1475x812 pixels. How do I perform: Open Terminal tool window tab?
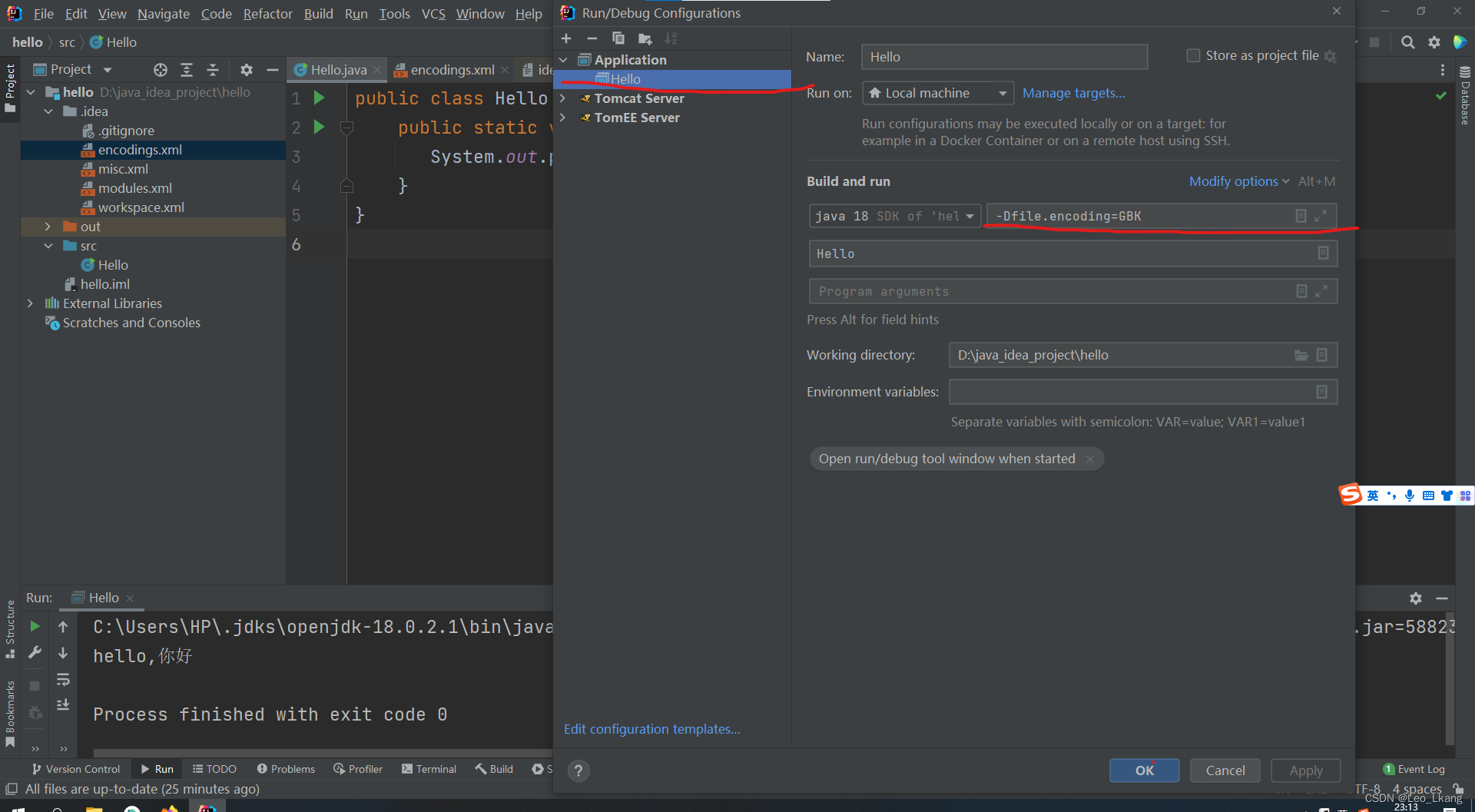click(x=429, y=769)
